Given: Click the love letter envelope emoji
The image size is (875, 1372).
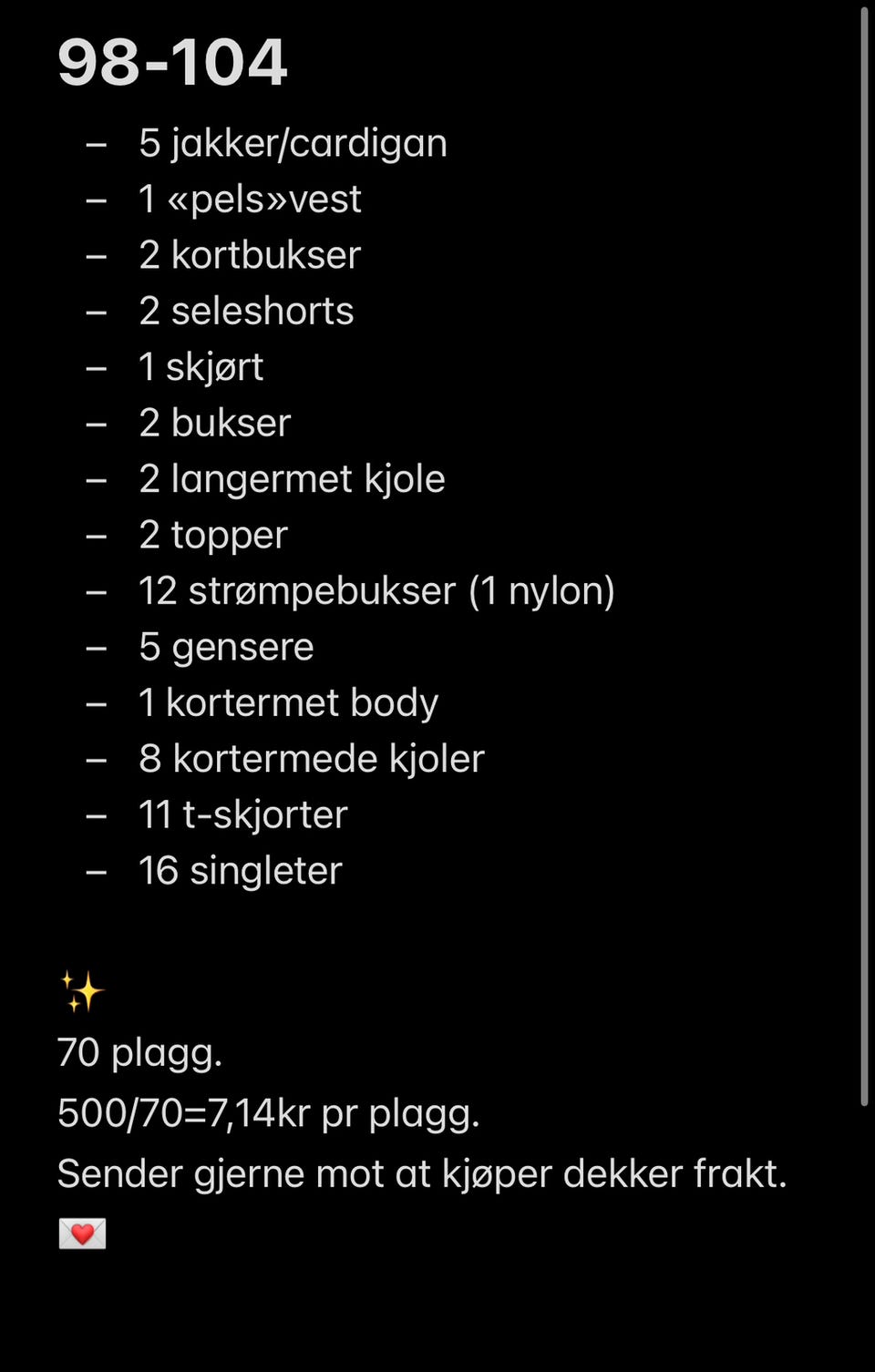Looking at the screenshot, I should (82, 1234).
